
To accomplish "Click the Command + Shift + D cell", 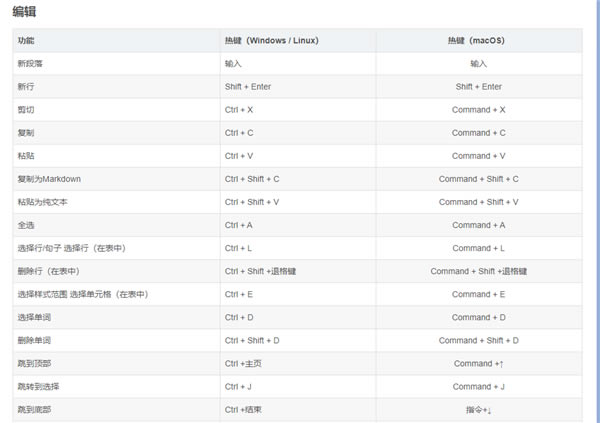I will (478, 340).
